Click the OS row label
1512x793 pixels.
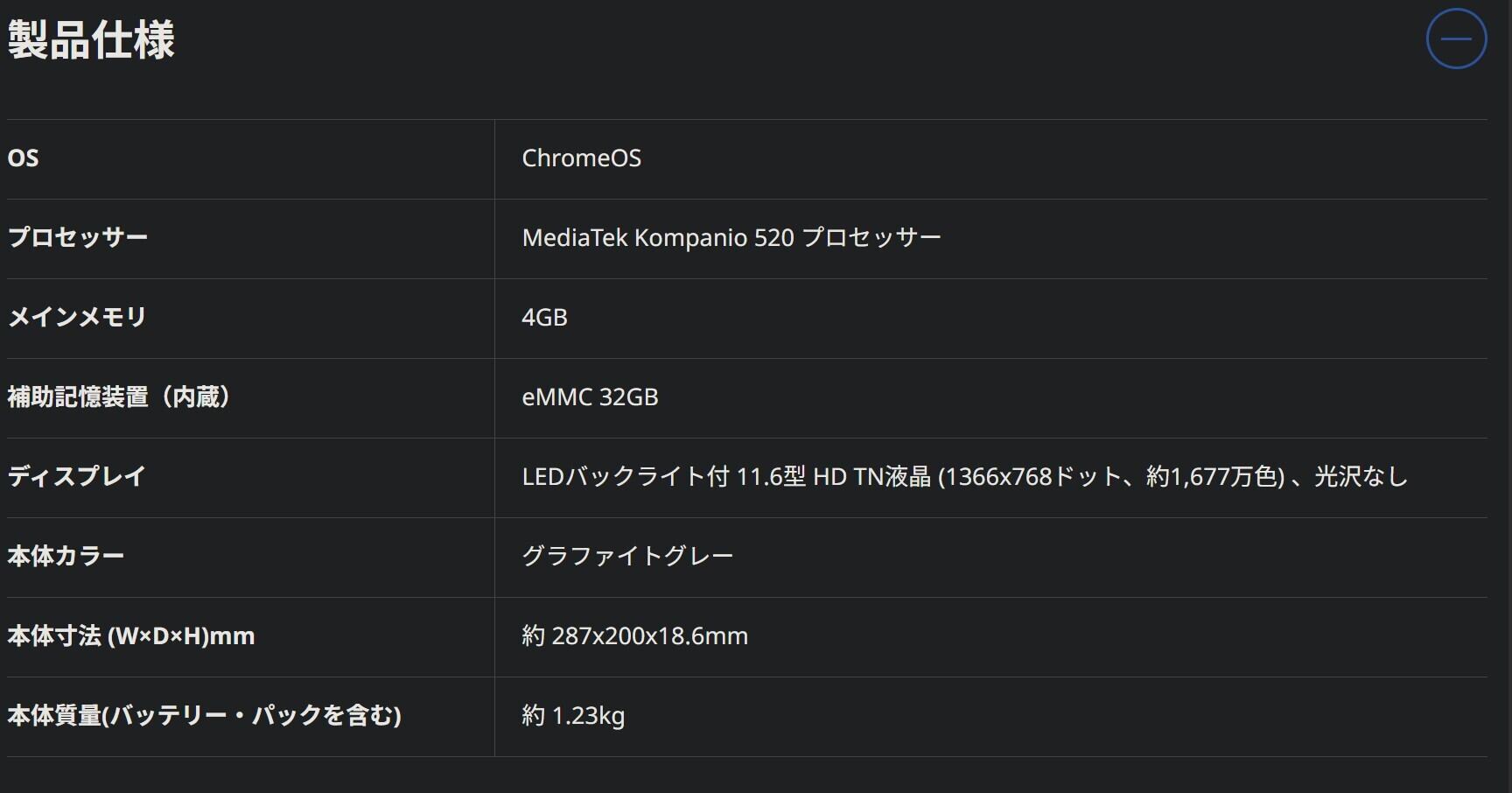pyautogui.click(x=24, y=158)
